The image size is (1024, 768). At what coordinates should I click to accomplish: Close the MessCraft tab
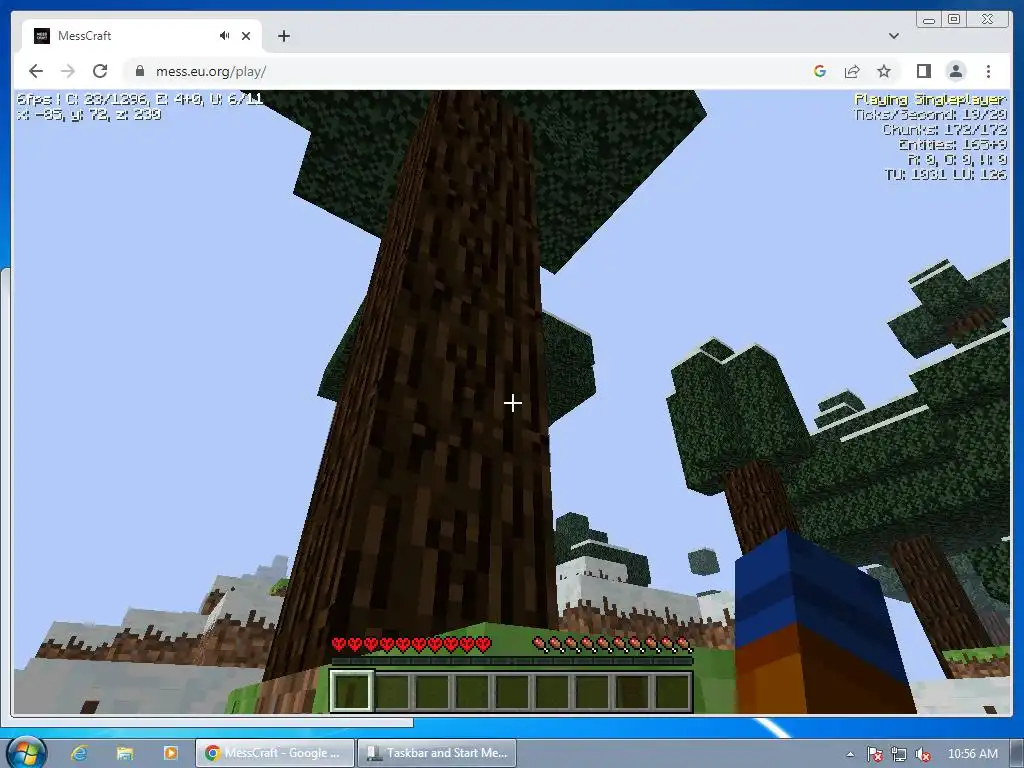point(246,36)
